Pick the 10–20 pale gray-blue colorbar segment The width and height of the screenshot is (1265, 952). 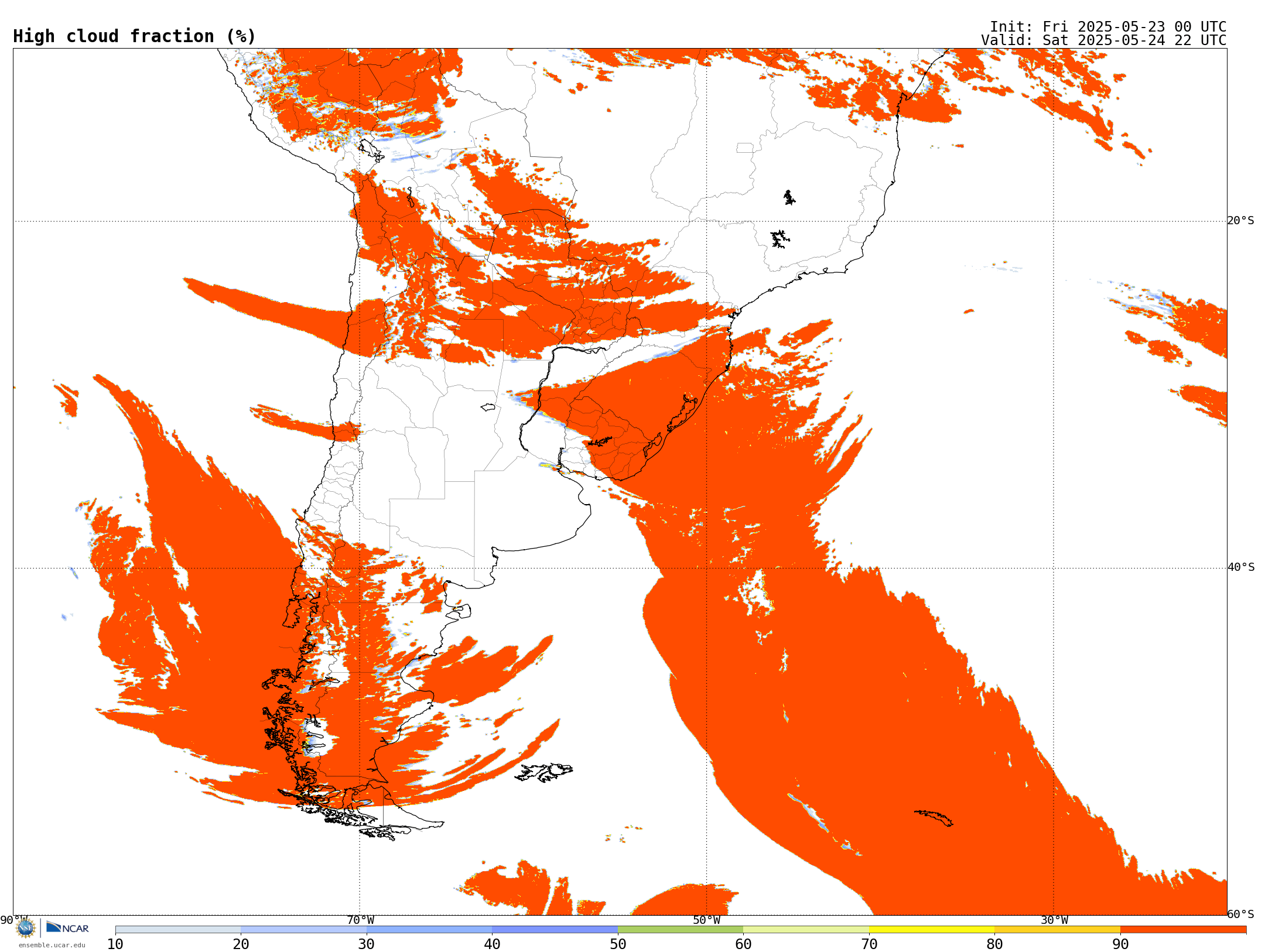tap(178, 930)
